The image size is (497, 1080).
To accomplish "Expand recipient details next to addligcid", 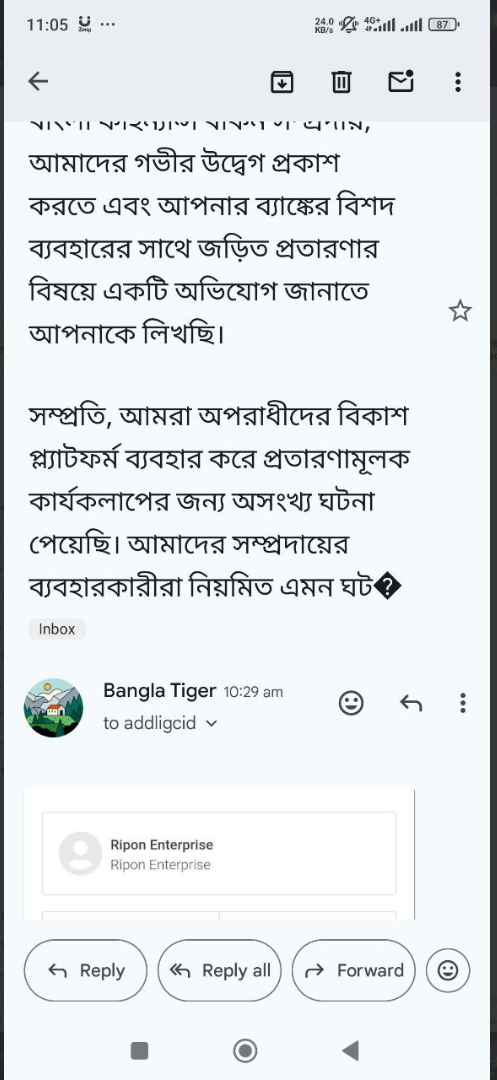I will tap(212, 724).
